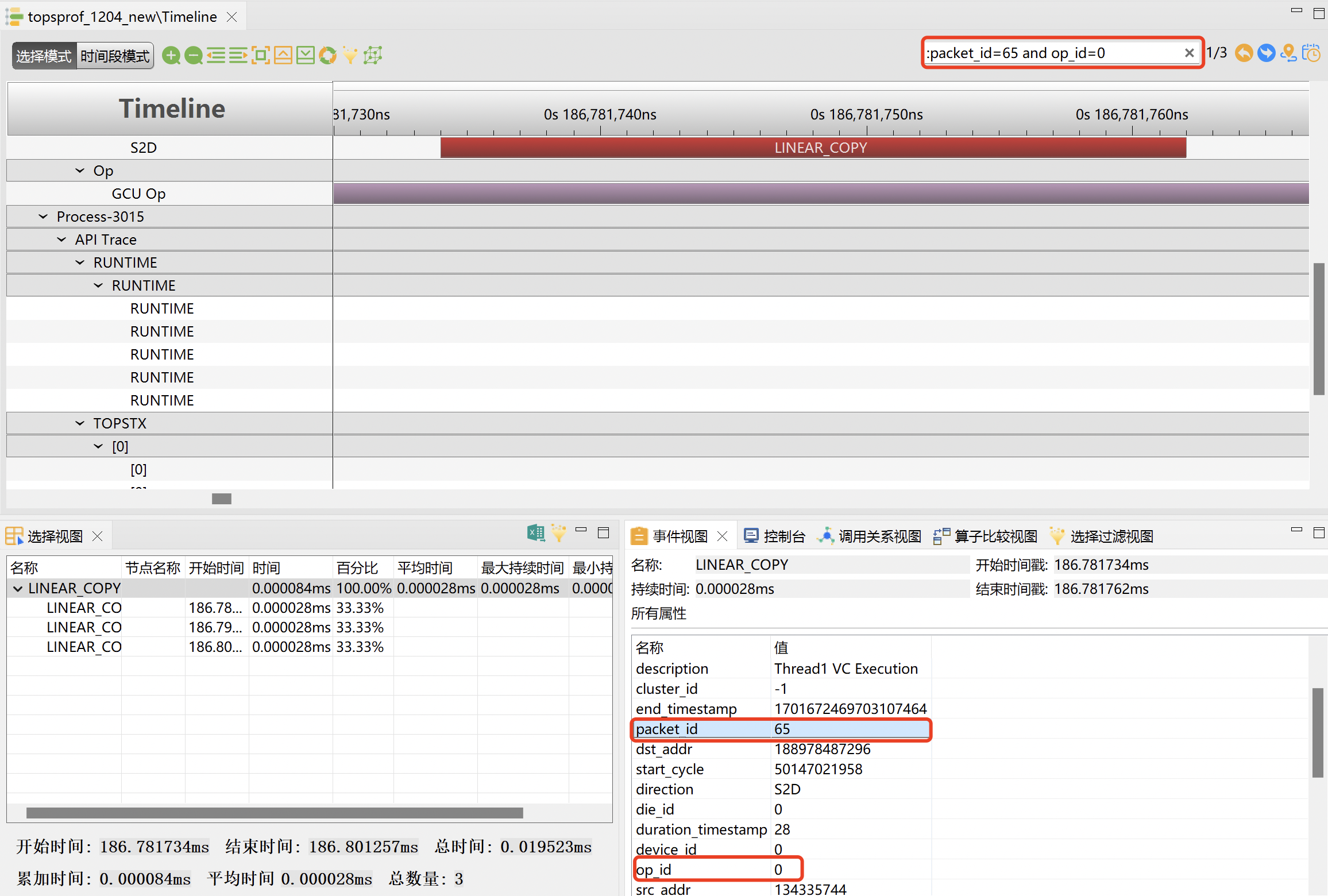Click the event properties vertical scrollbar
1328x896 pixels.
(x=1318, y=732)
